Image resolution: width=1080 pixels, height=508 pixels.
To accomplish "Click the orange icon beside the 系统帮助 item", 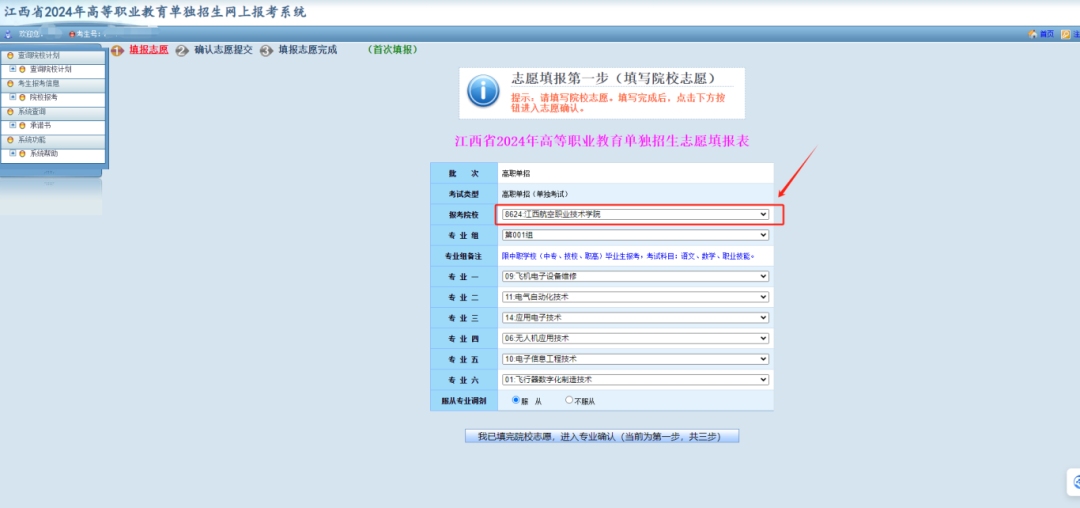I will click(x=23, y=154).
